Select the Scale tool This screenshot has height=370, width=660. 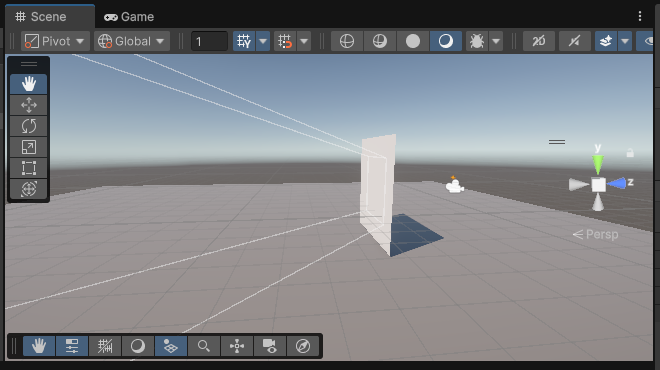pyautogui.click(x=29, y=147)
